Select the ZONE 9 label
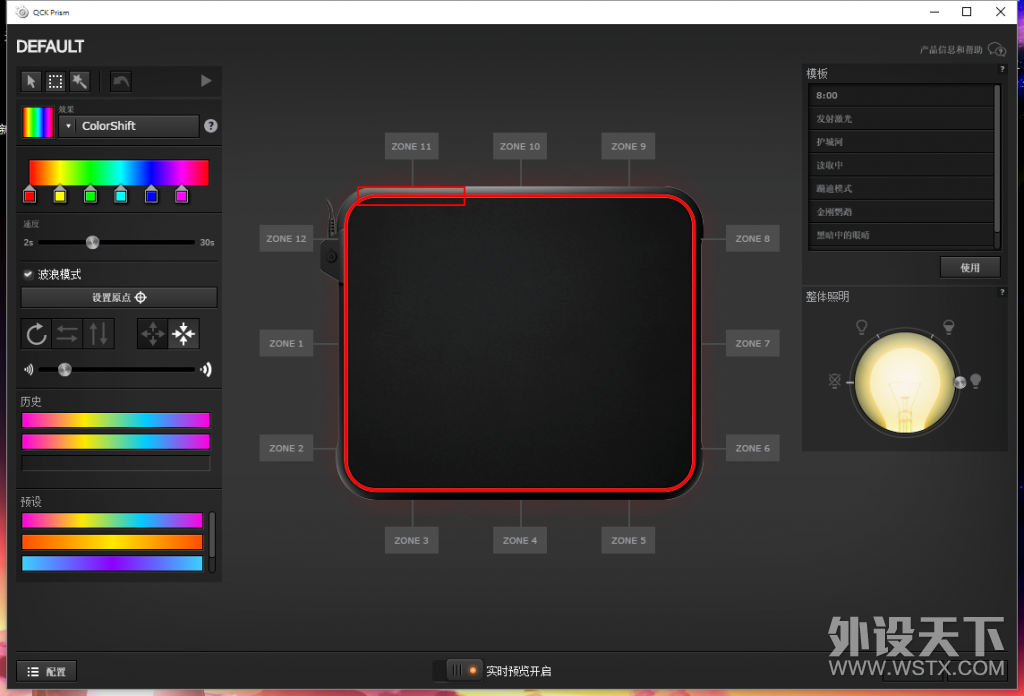Viewport: 1024px width, 696px height. (x=627, y=146)
